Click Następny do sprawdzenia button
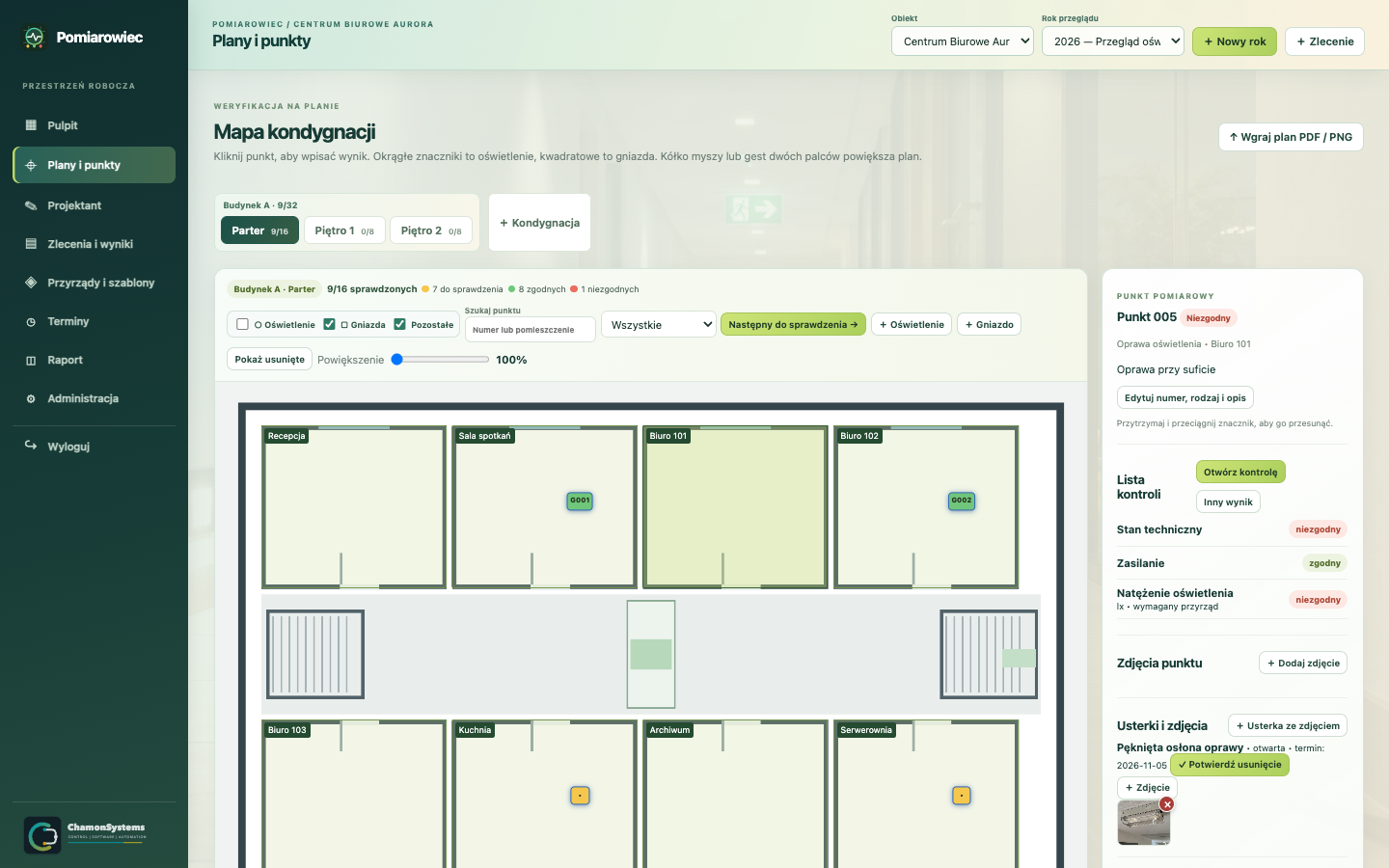 click(793, 324)
